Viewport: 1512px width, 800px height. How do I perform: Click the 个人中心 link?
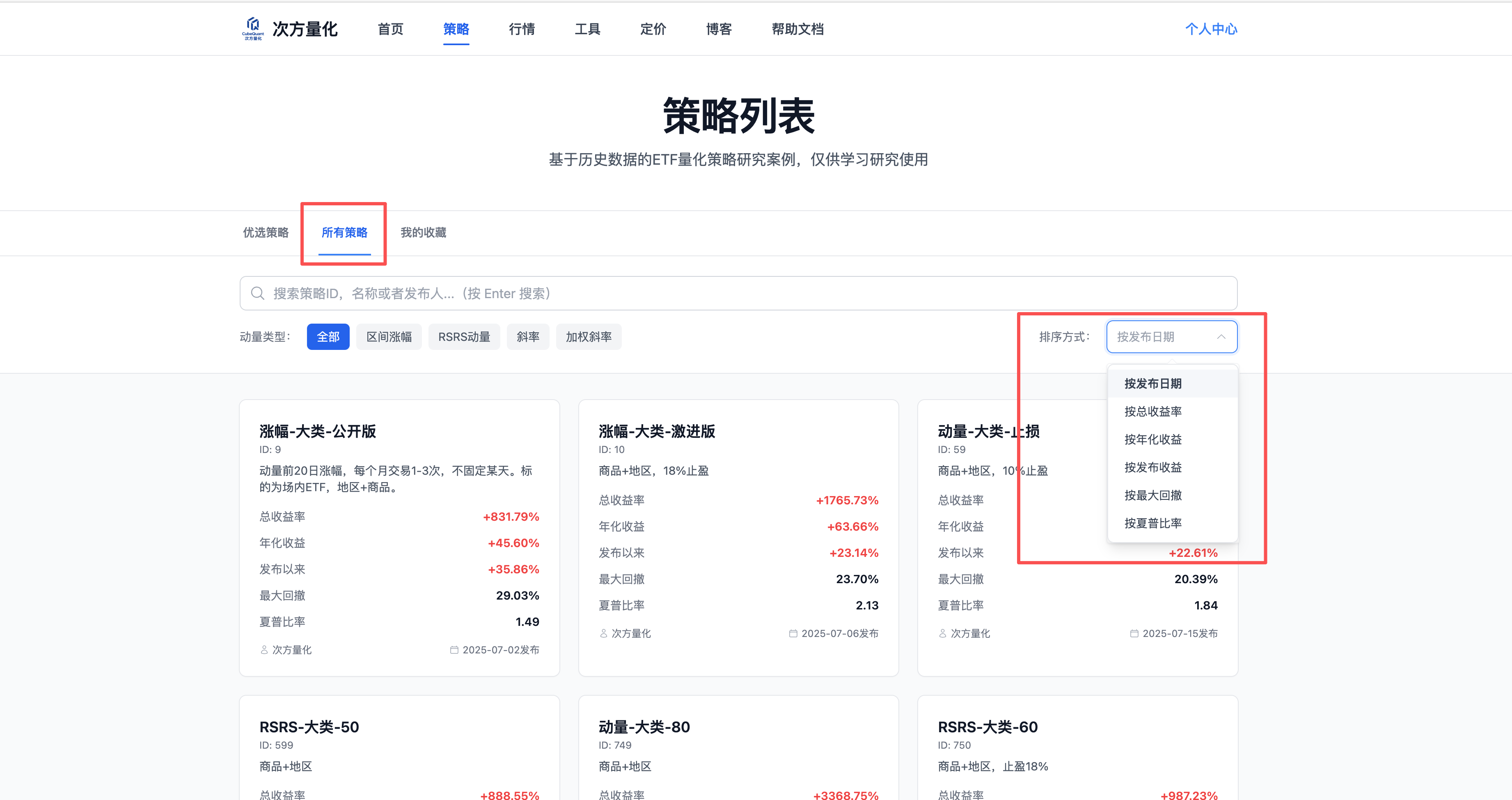tap(1211, 28)
